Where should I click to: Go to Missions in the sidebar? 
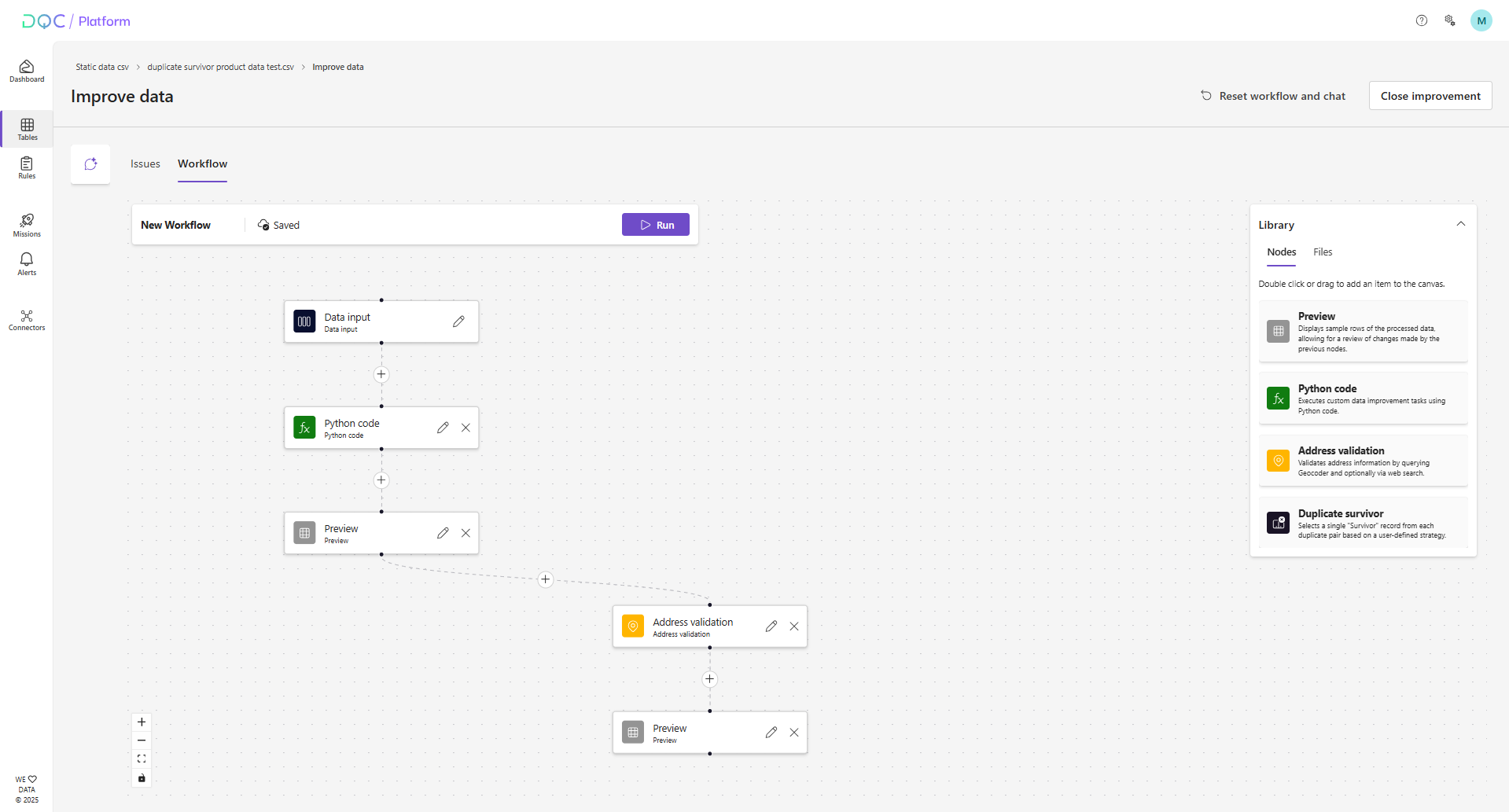click(x=27, y=225)
